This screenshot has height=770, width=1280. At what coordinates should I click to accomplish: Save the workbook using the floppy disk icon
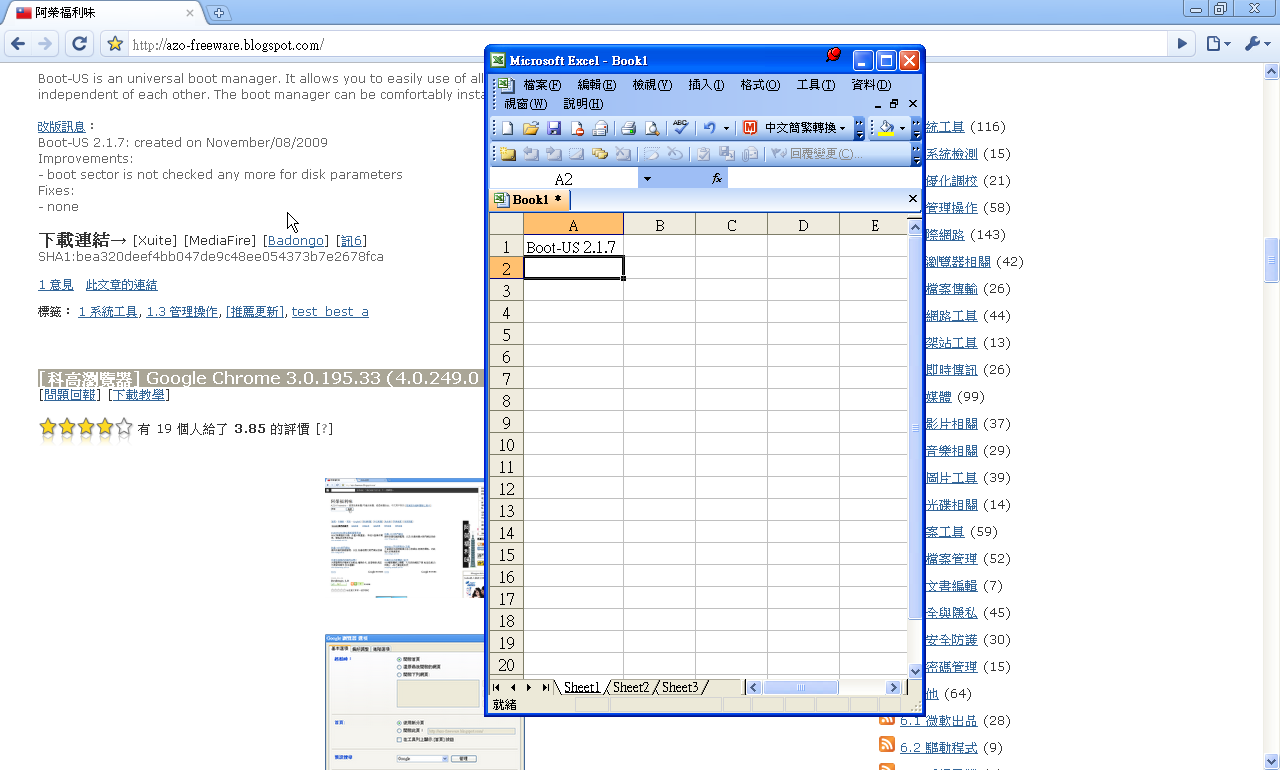(554, 128)
